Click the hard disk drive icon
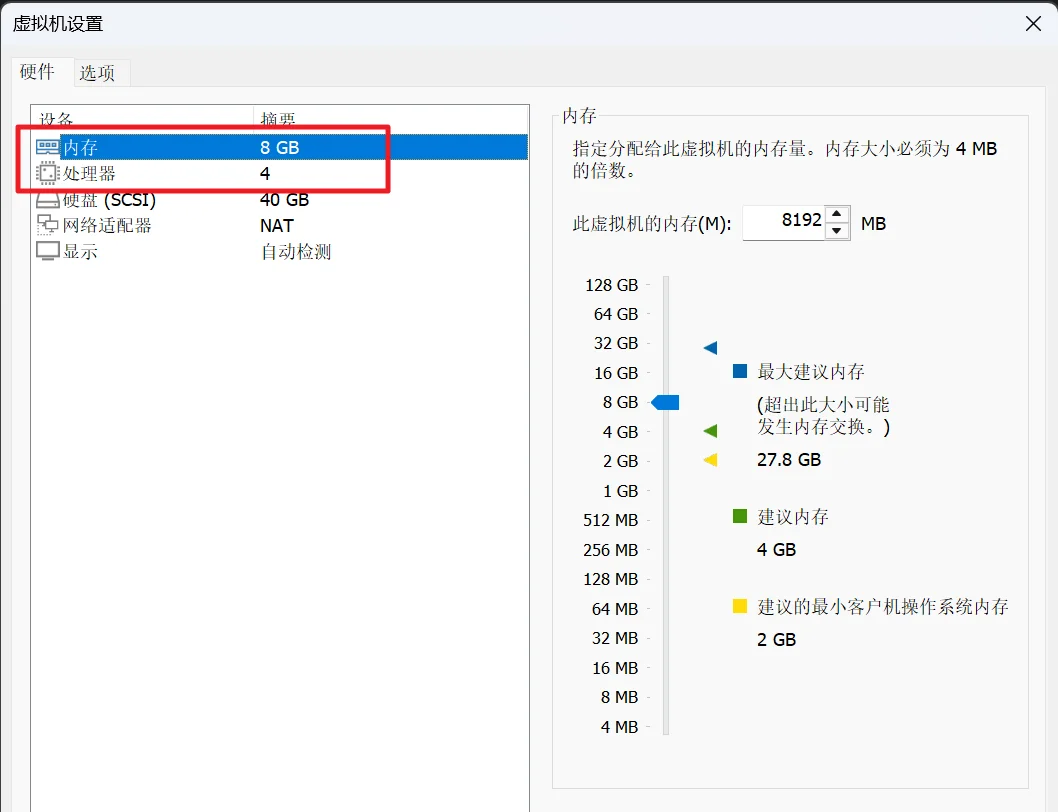The width and height of the screenshot is (1058, 812). tap(47, 200)
